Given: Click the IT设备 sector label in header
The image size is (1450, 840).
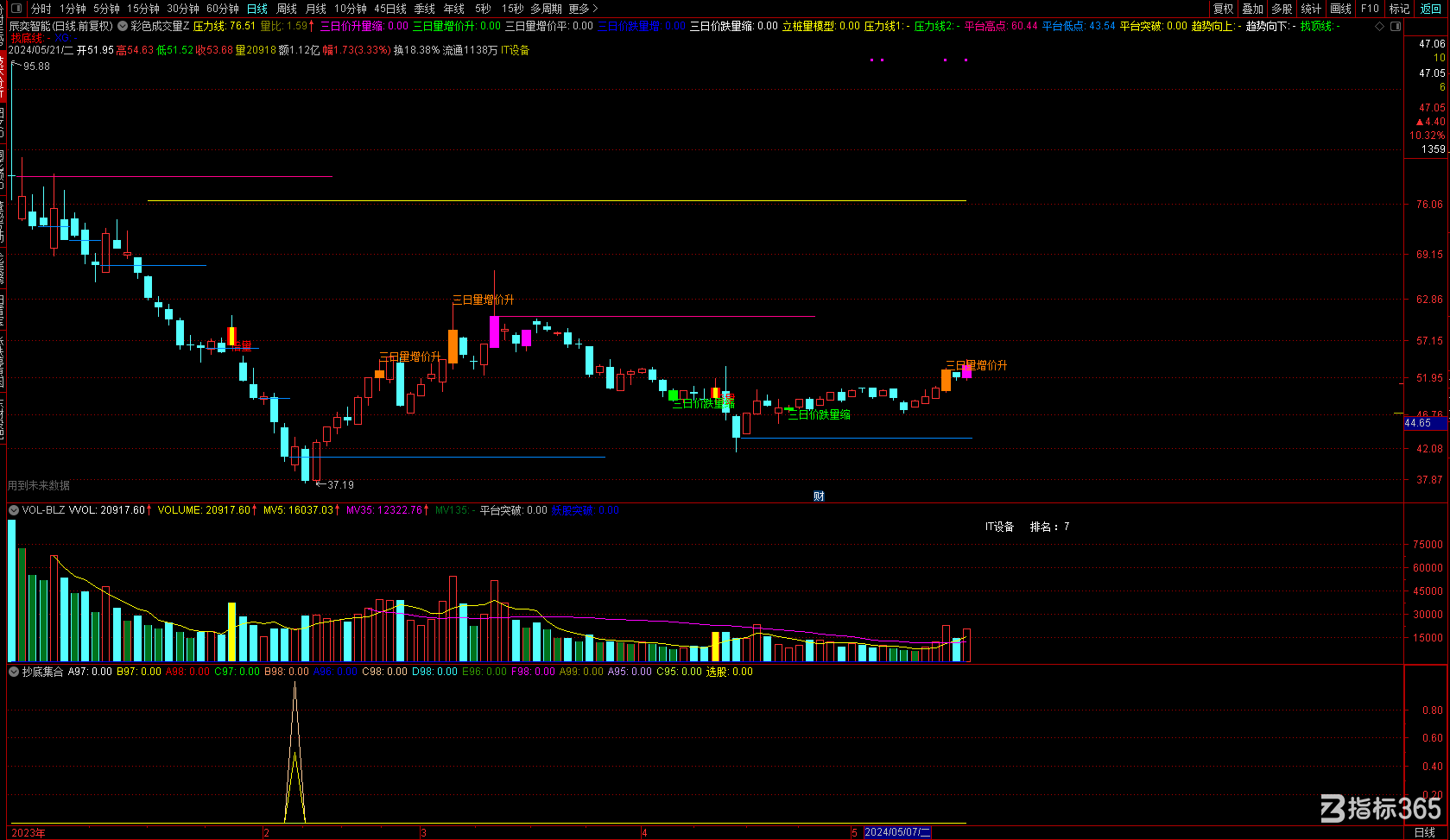Looking at the screenshot, I should pyautogui.click(x=516, y=50).
